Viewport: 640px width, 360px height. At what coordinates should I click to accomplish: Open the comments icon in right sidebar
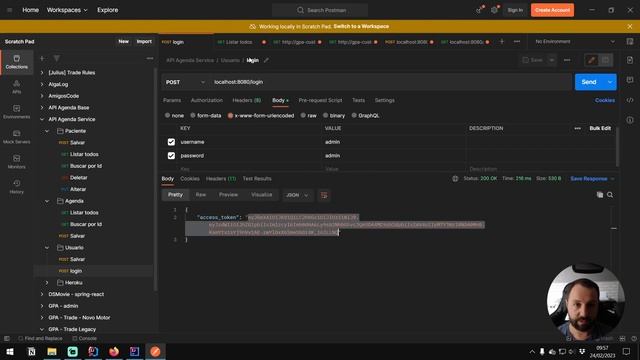630,80
